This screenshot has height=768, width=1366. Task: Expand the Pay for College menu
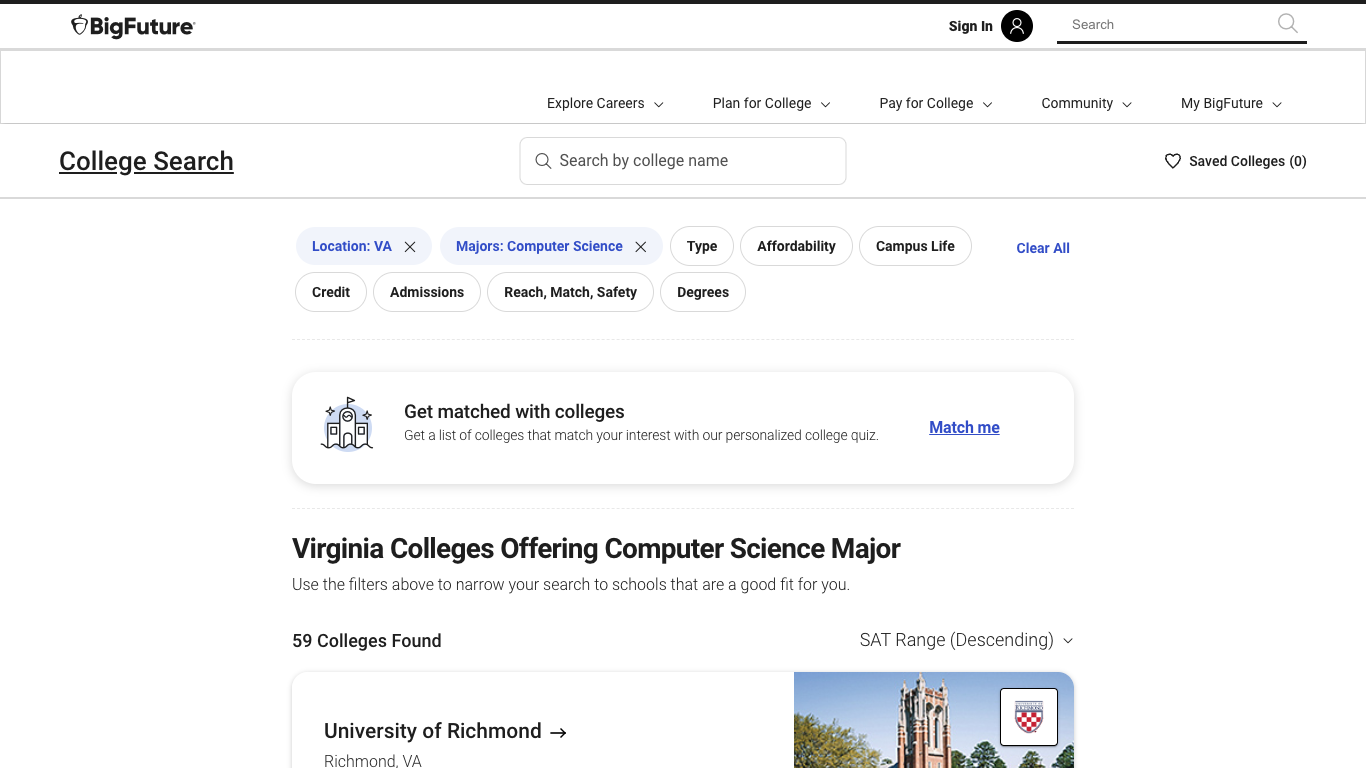[936, 103]
